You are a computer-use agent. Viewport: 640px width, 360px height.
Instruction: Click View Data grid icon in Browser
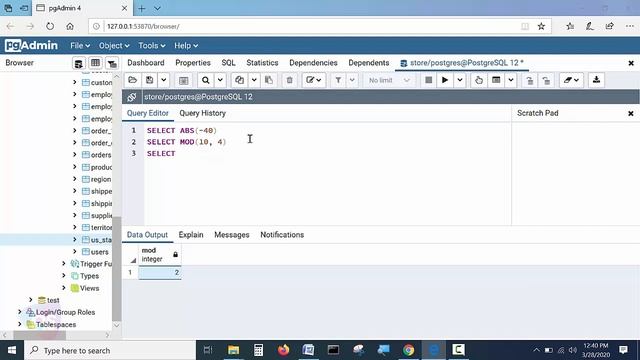tap(95, 63)
